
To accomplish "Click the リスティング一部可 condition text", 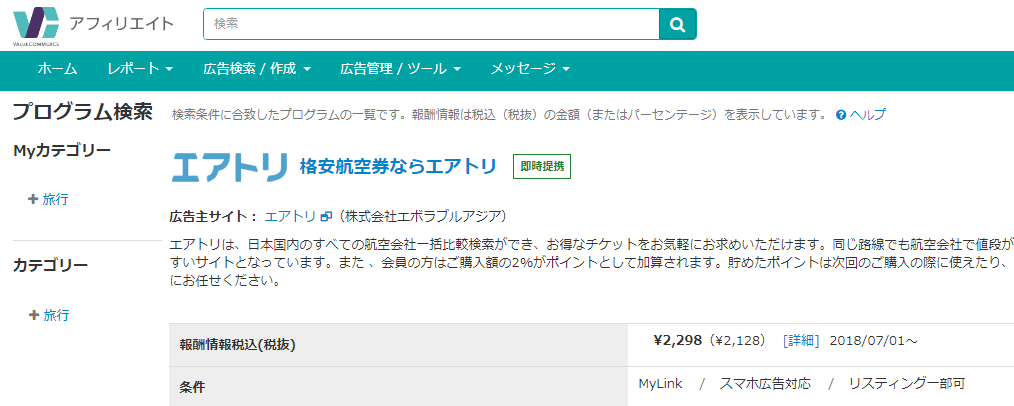I will (x=907, y=383).
